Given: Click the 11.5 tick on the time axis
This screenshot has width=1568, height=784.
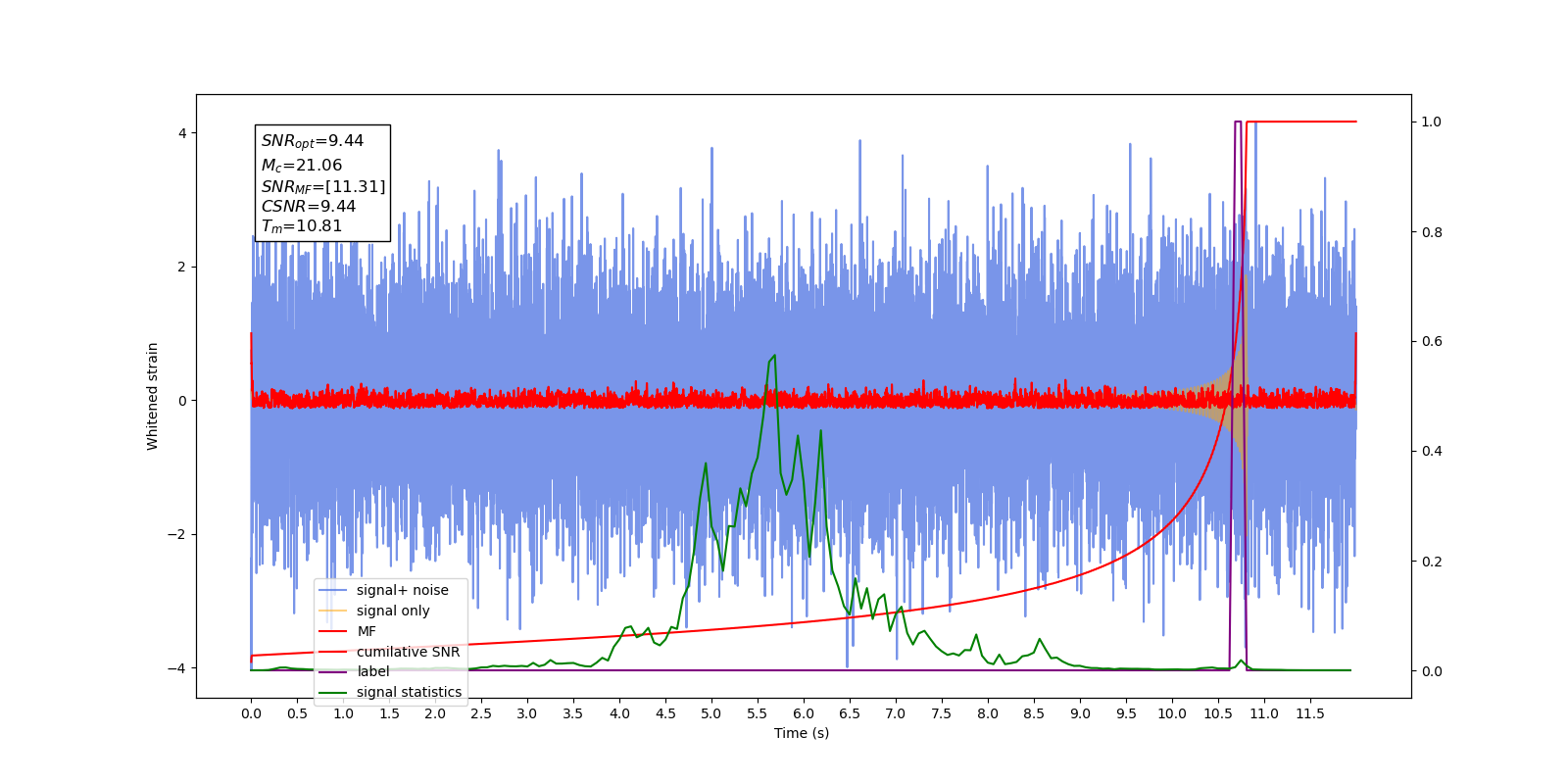Looking at the screenshot, I should [x=1310, y=713].
